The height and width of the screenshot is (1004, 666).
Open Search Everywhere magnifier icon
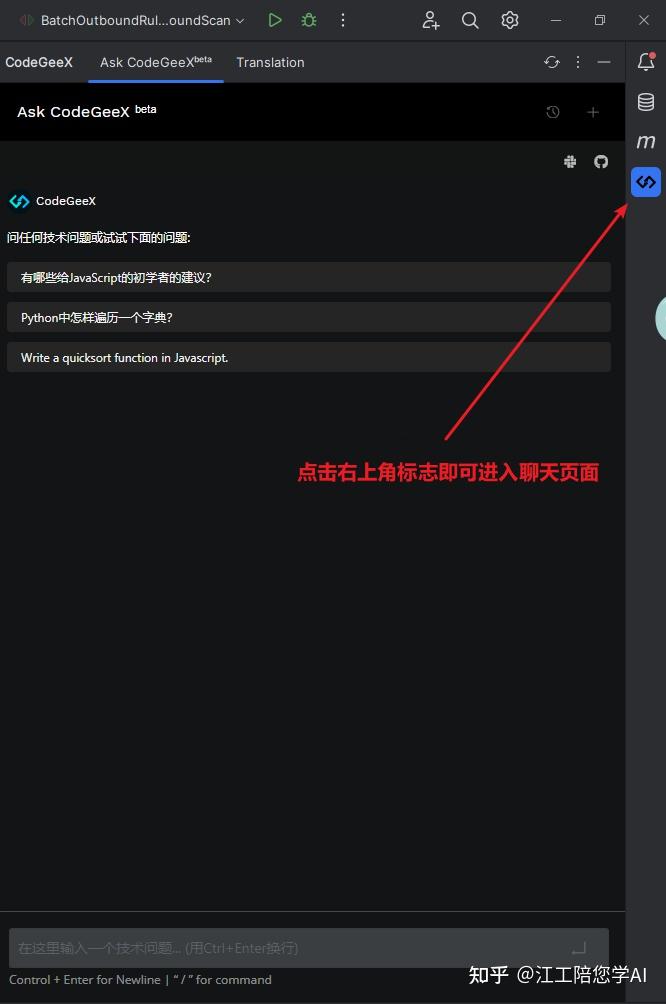tap(470, 20)
